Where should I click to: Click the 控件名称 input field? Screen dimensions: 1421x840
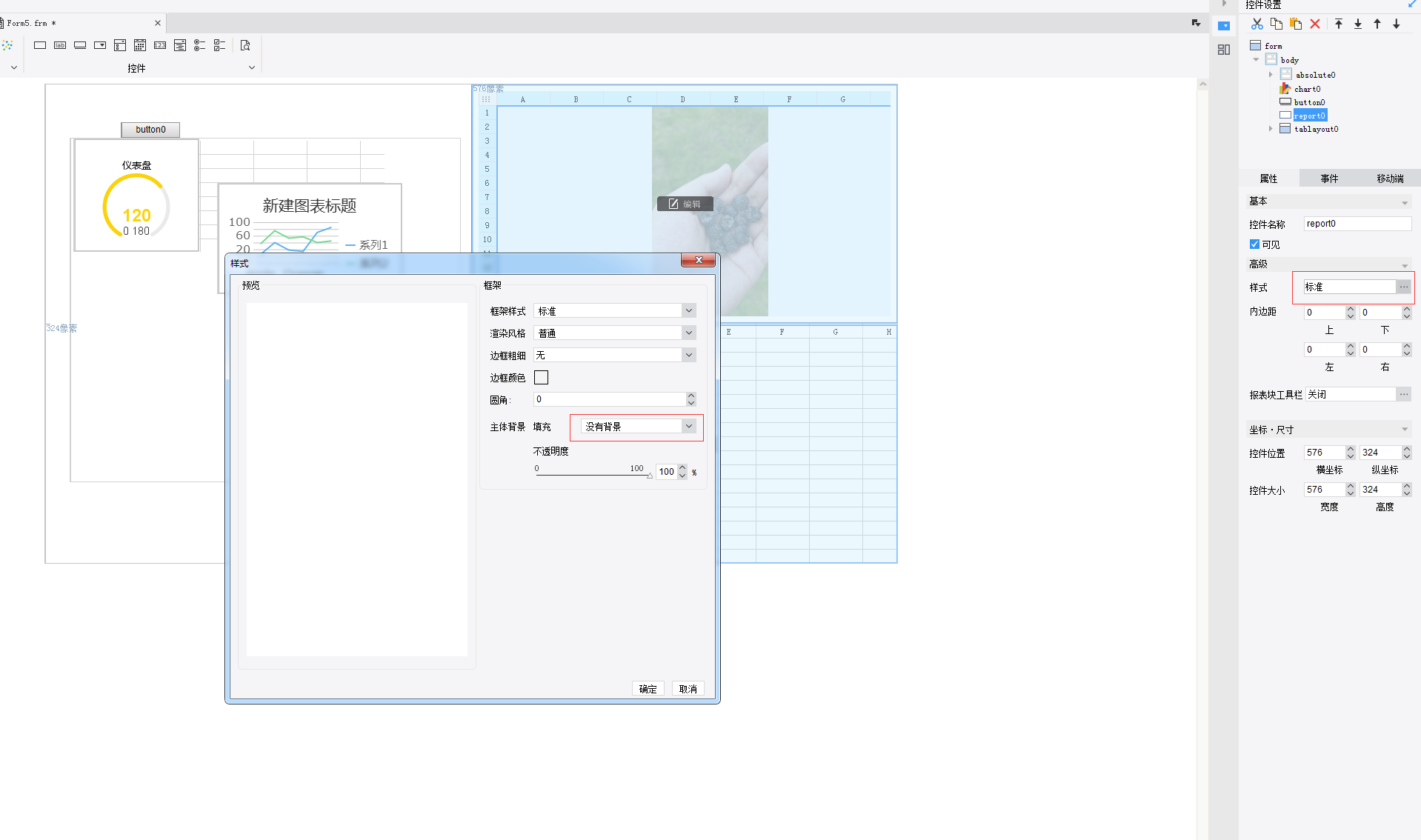(1357, 224)
